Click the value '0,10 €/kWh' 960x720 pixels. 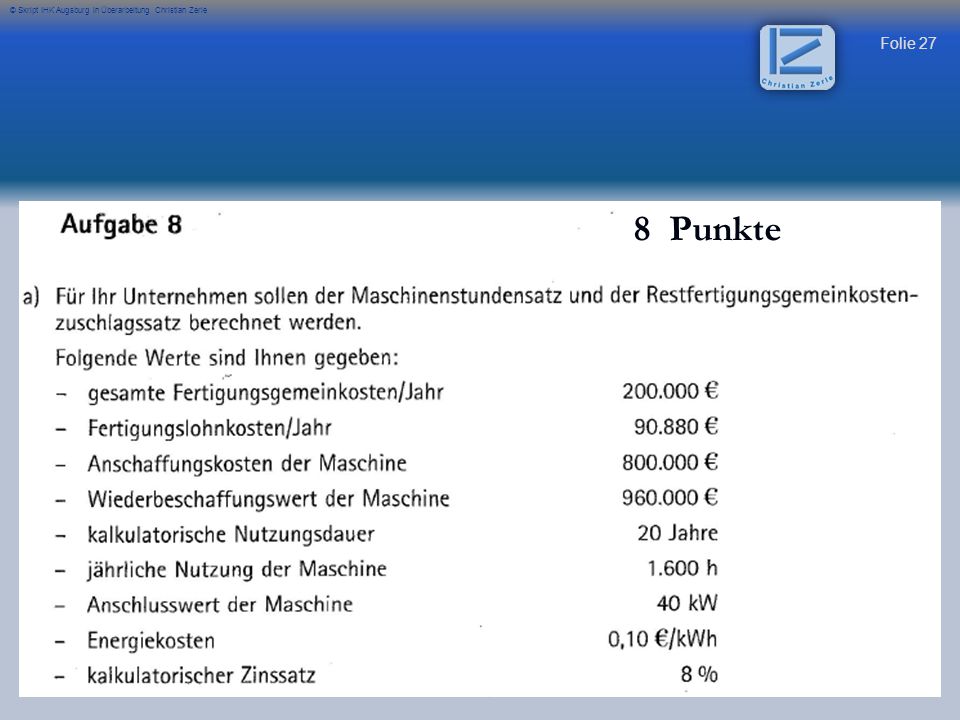[x=662, y=639]
